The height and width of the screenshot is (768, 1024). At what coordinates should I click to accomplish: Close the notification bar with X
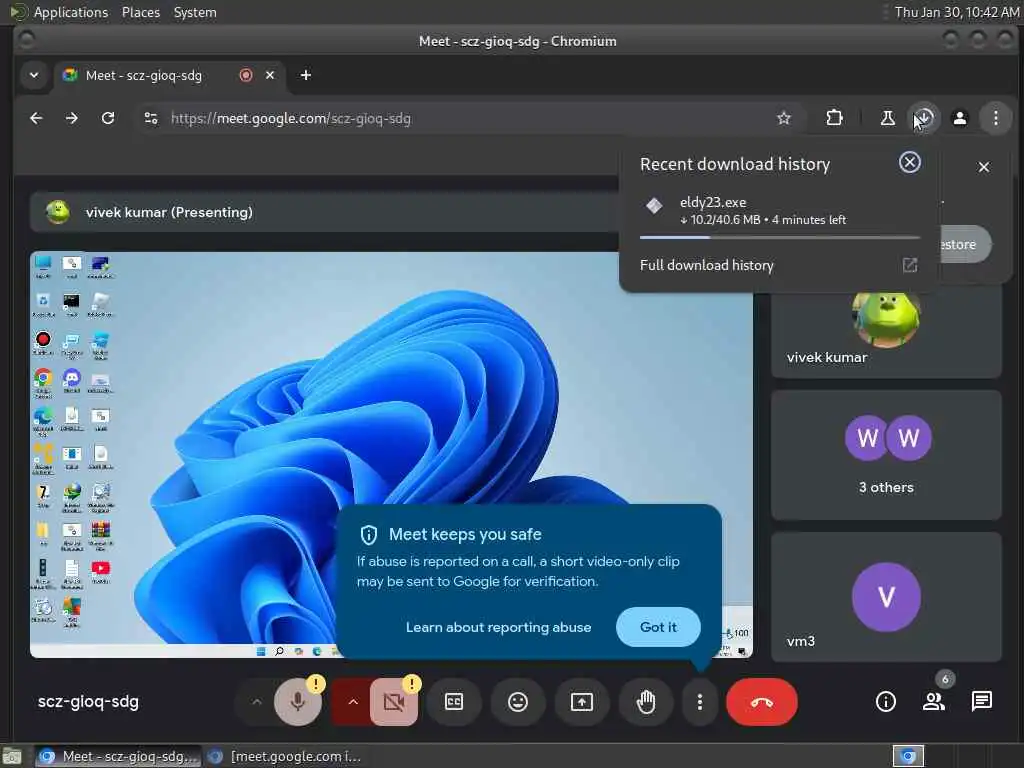(x=984, y=167)
